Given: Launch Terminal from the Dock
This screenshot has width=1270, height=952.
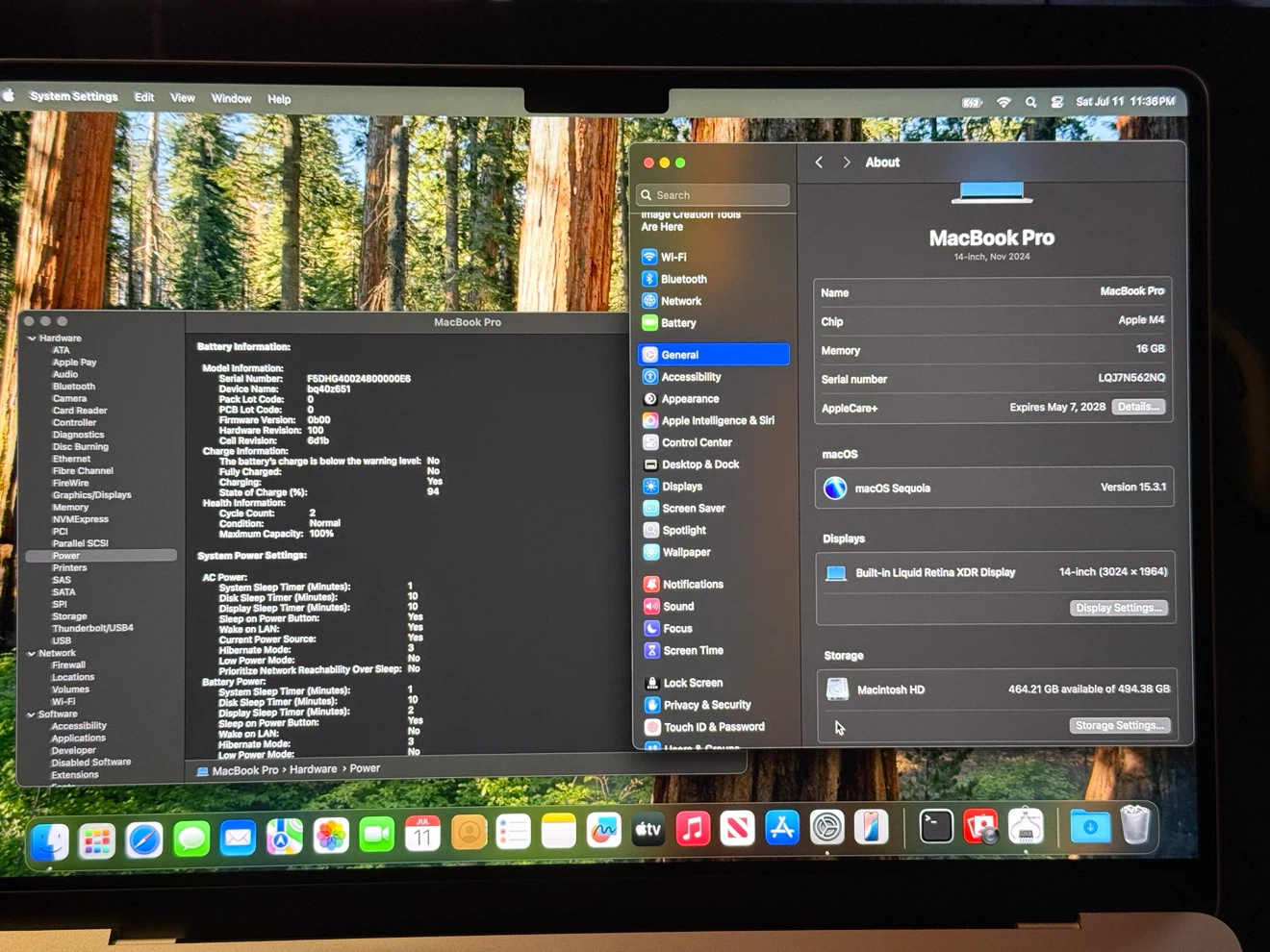Looking at the screenshot, I should click(936, 827).
